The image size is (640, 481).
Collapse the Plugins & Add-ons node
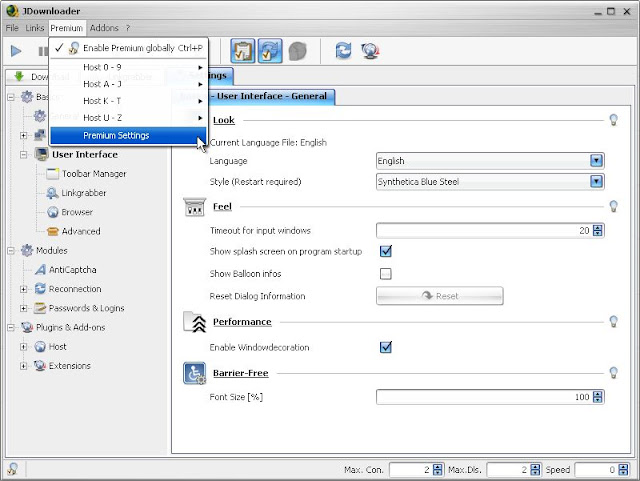click(x=11, y=327)
